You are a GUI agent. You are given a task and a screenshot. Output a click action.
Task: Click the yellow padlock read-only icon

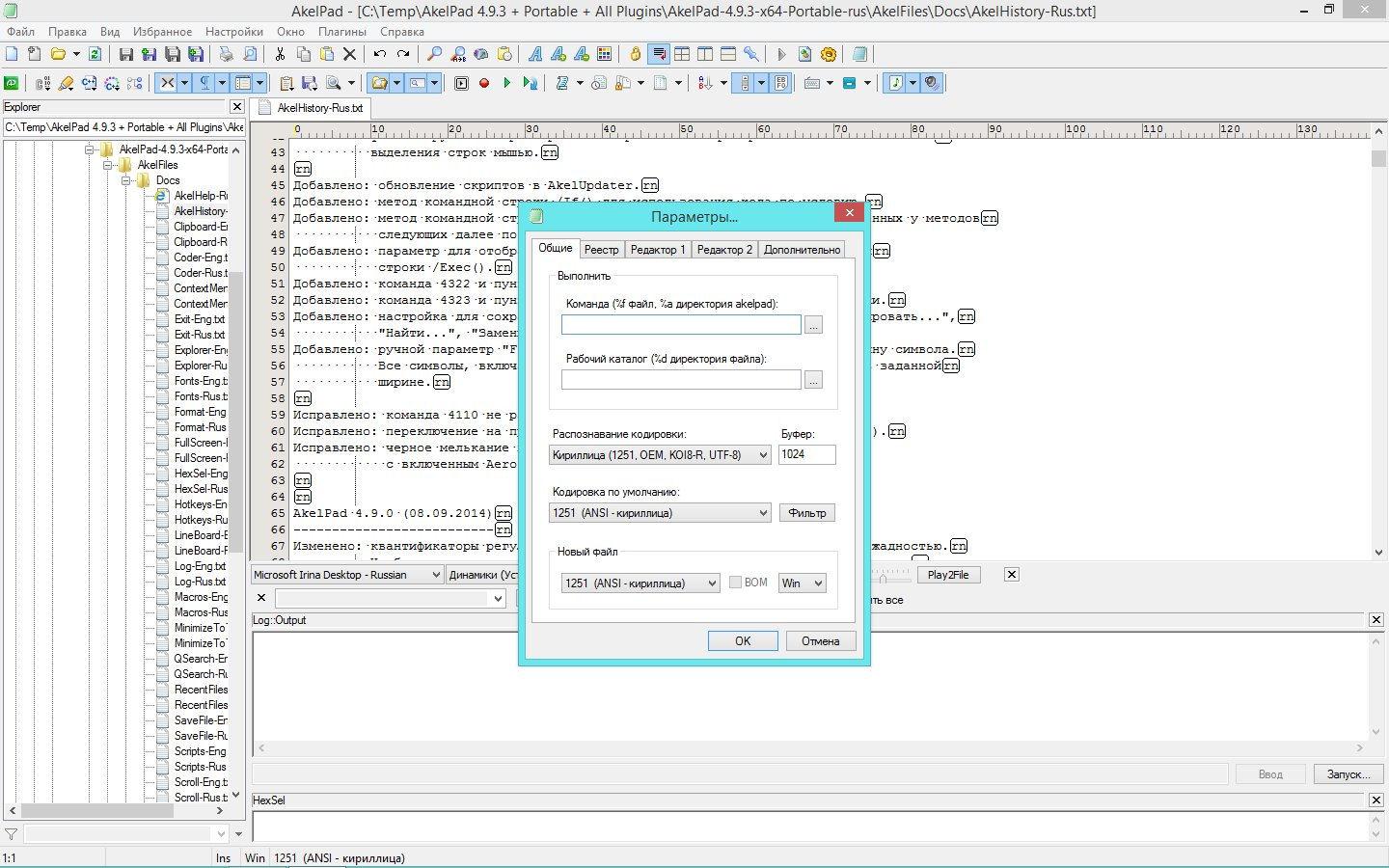(x=635, y=55)
